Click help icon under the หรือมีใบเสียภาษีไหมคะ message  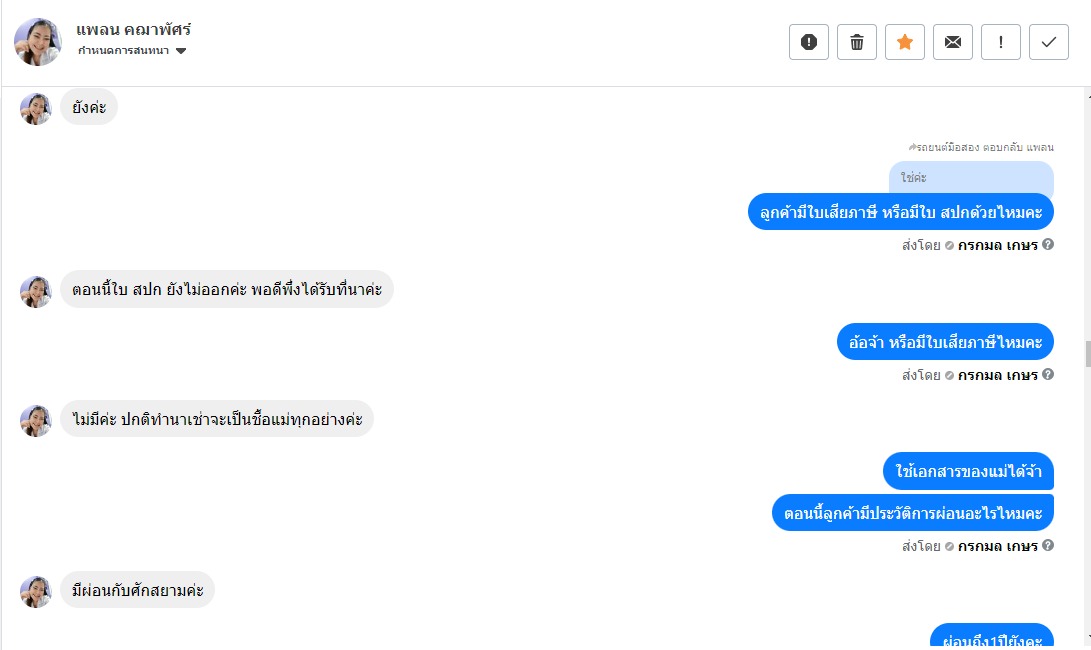(1048, 375)
